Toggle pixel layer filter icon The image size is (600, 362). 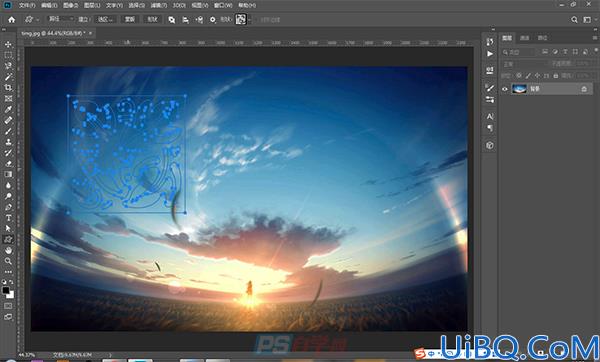545,52
